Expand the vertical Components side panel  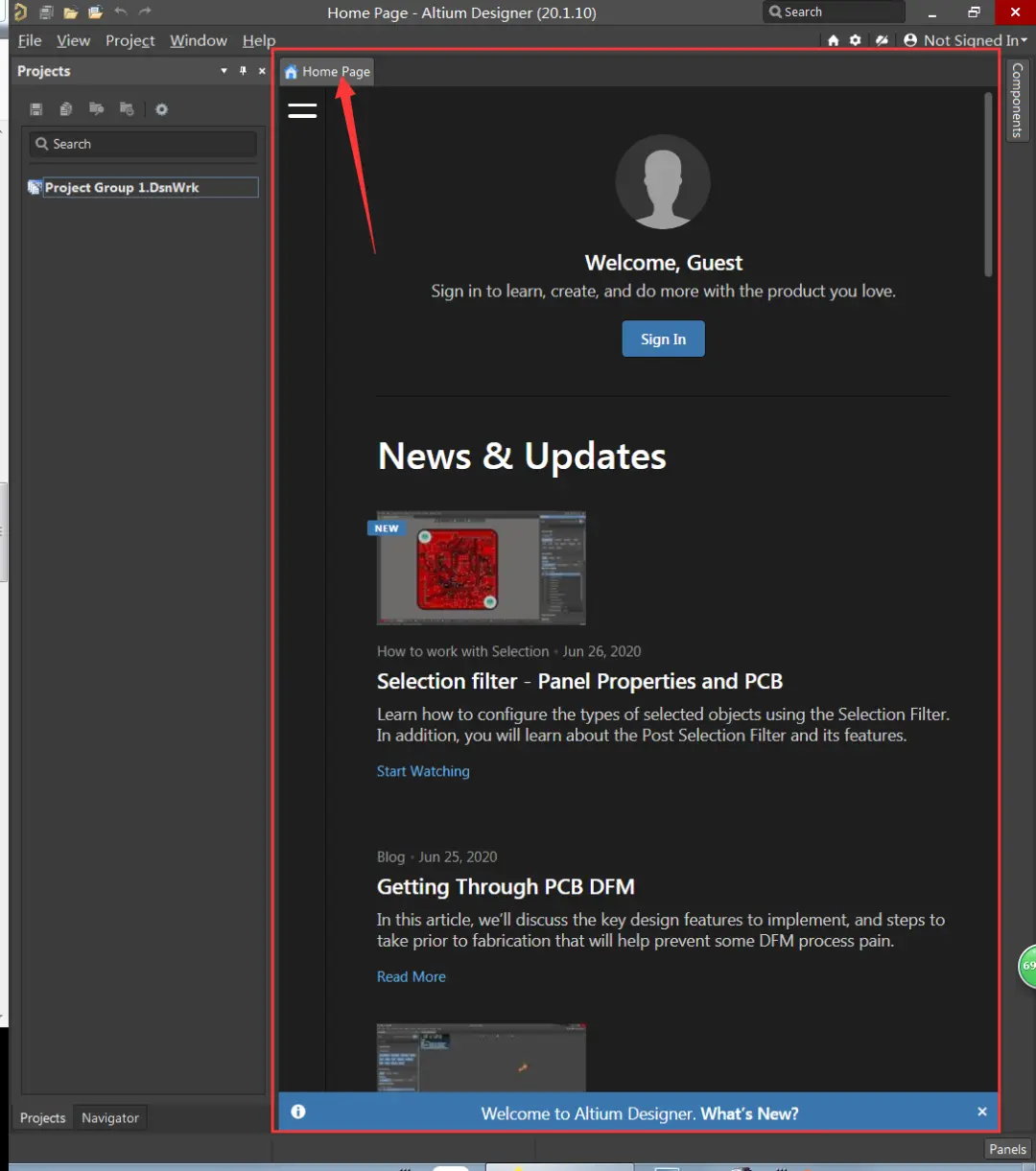click(1018, 101)
